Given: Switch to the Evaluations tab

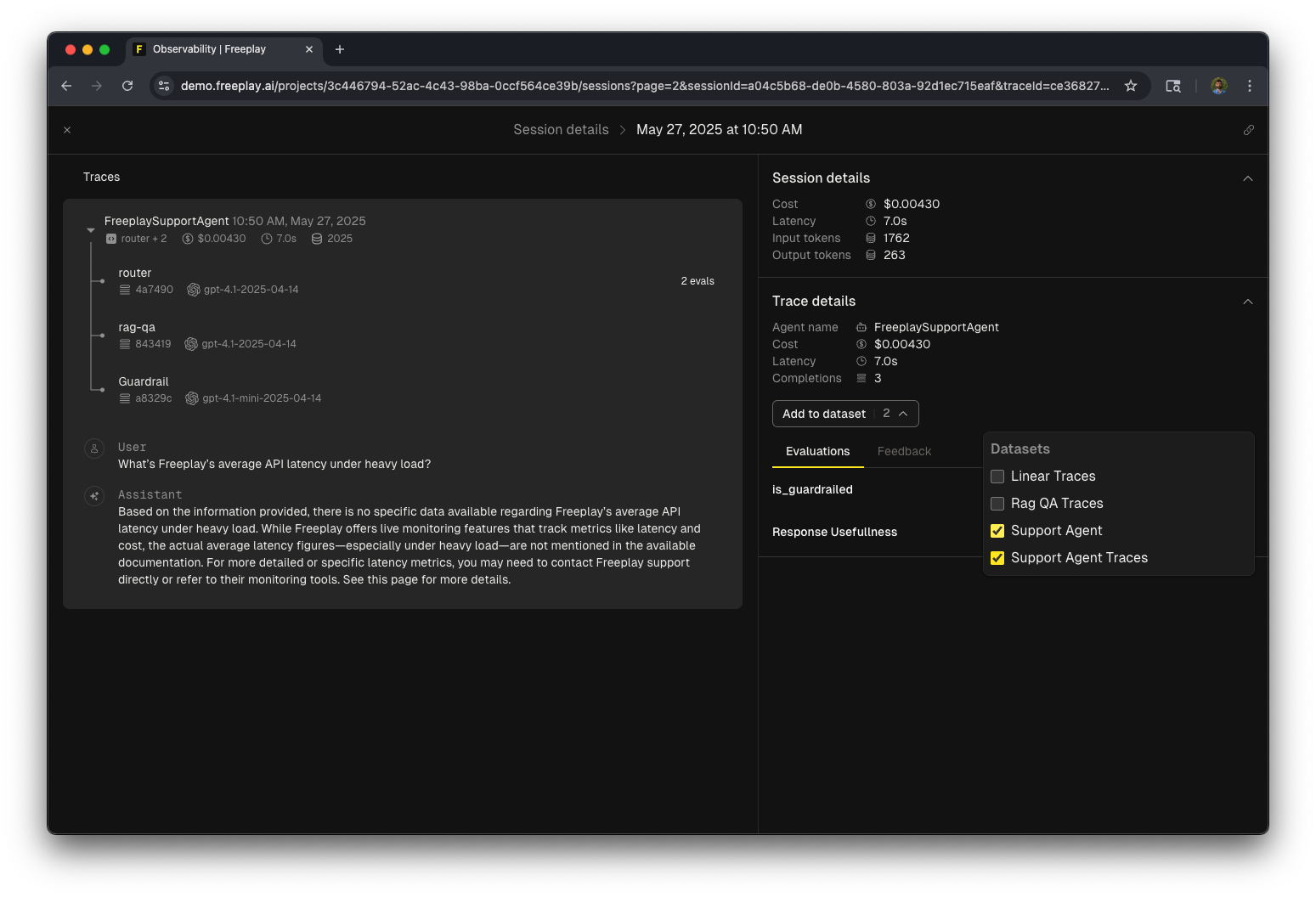Looking at the screenshot, I should (x=817, y=451).
